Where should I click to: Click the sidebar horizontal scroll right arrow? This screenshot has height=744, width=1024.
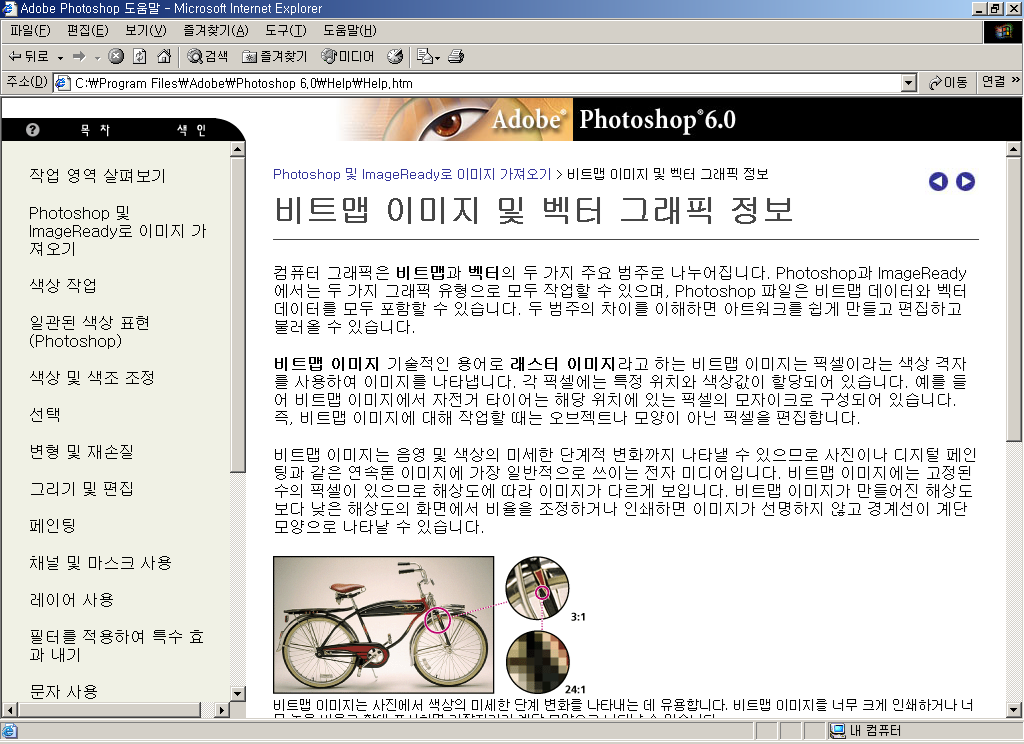coord(222,709)
